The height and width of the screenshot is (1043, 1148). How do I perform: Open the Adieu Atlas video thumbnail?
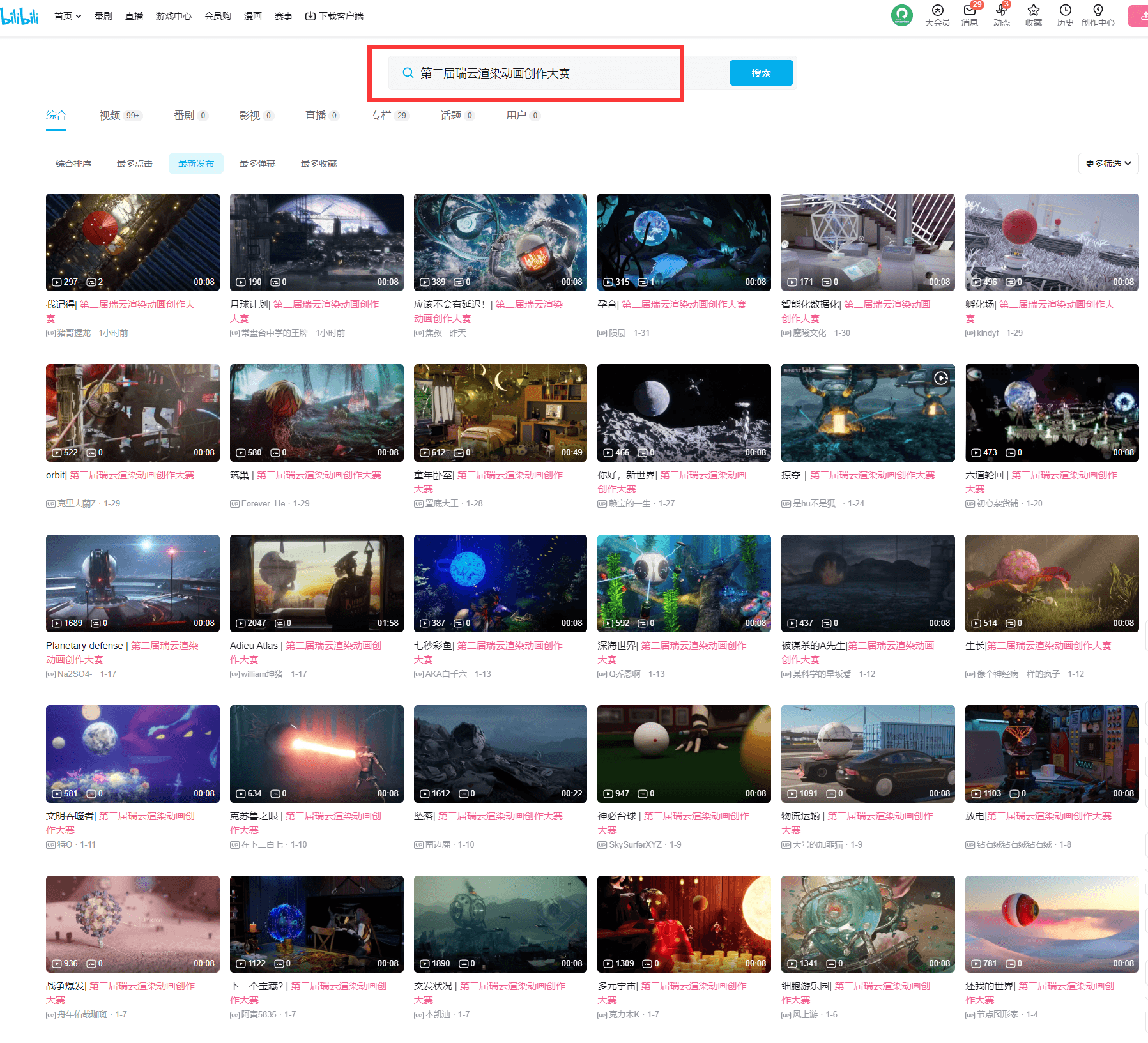coord(316,583)
